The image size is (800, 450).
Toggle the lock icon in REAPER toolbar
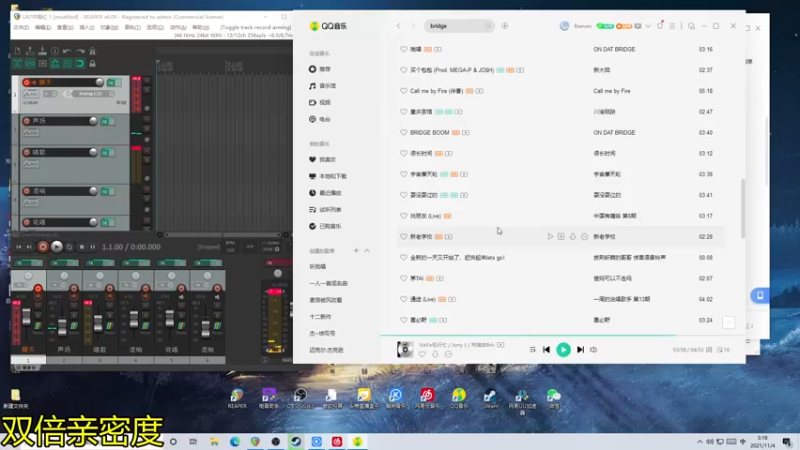92,64
